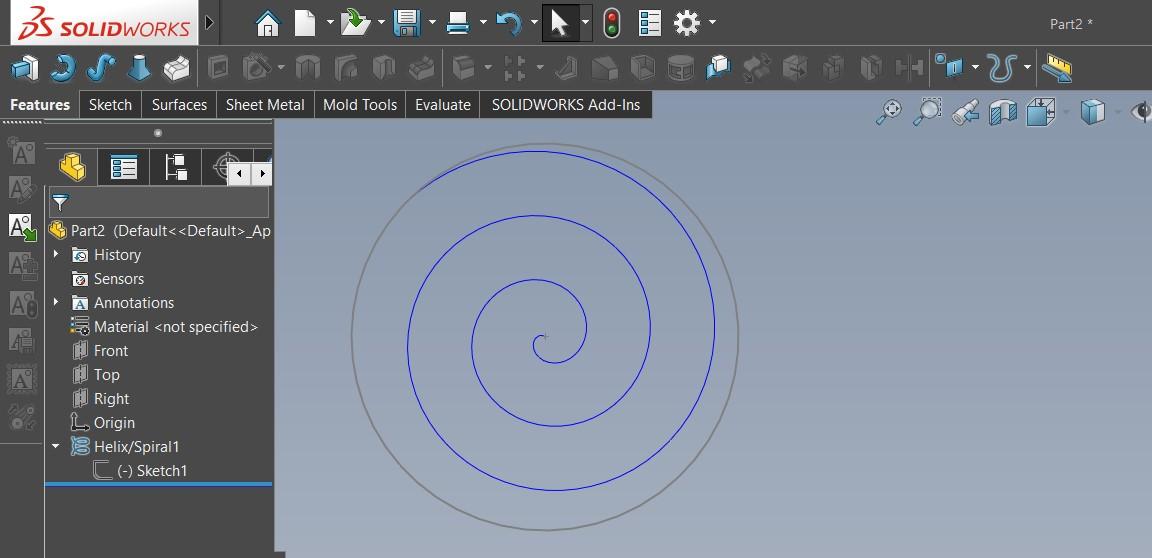Expand the Curves dropdown arrow

tap(1027, 68)
